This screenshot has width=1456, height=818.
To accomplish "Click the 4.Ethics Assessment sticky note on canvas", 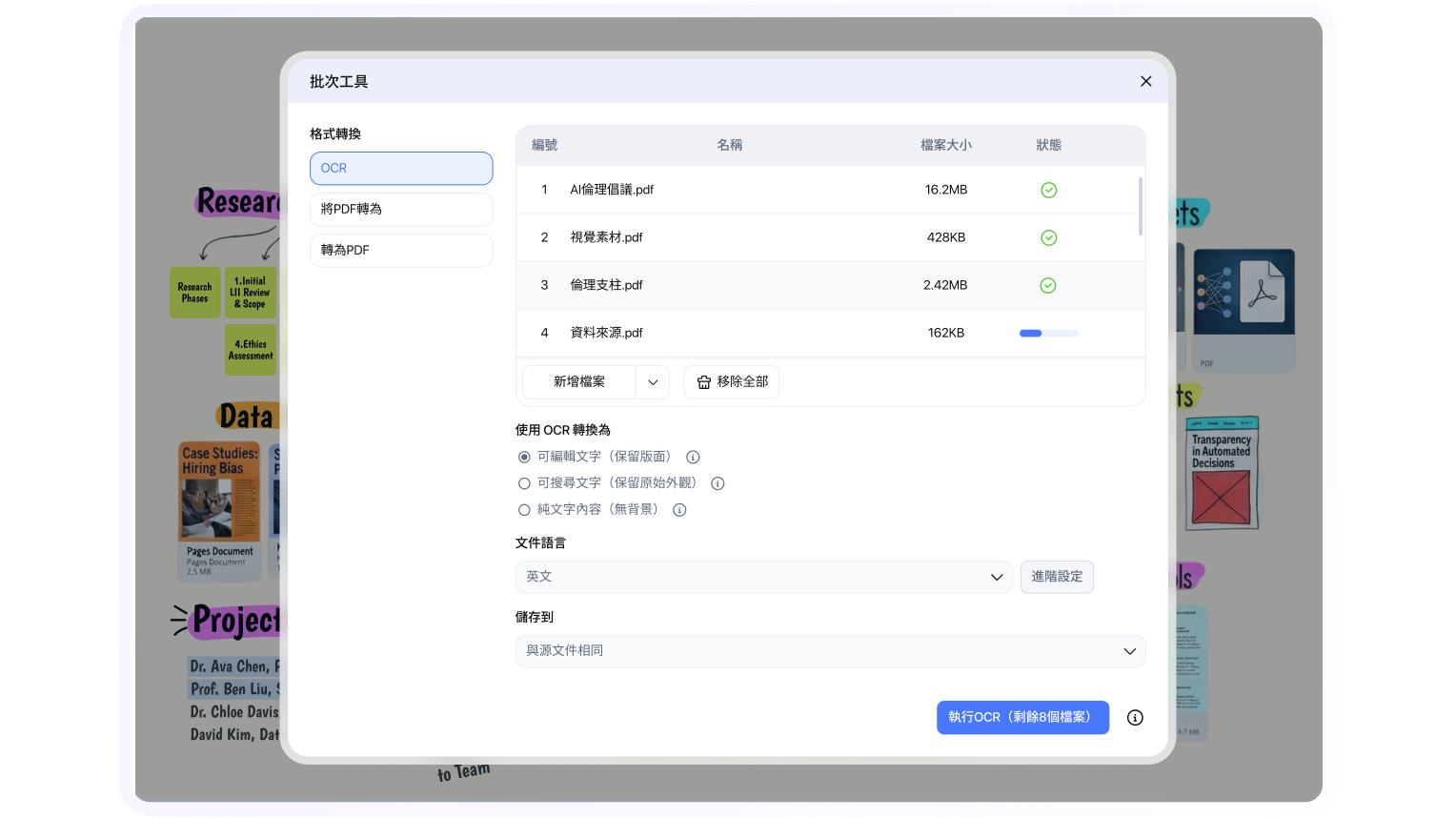I will (x=251, y=350).
